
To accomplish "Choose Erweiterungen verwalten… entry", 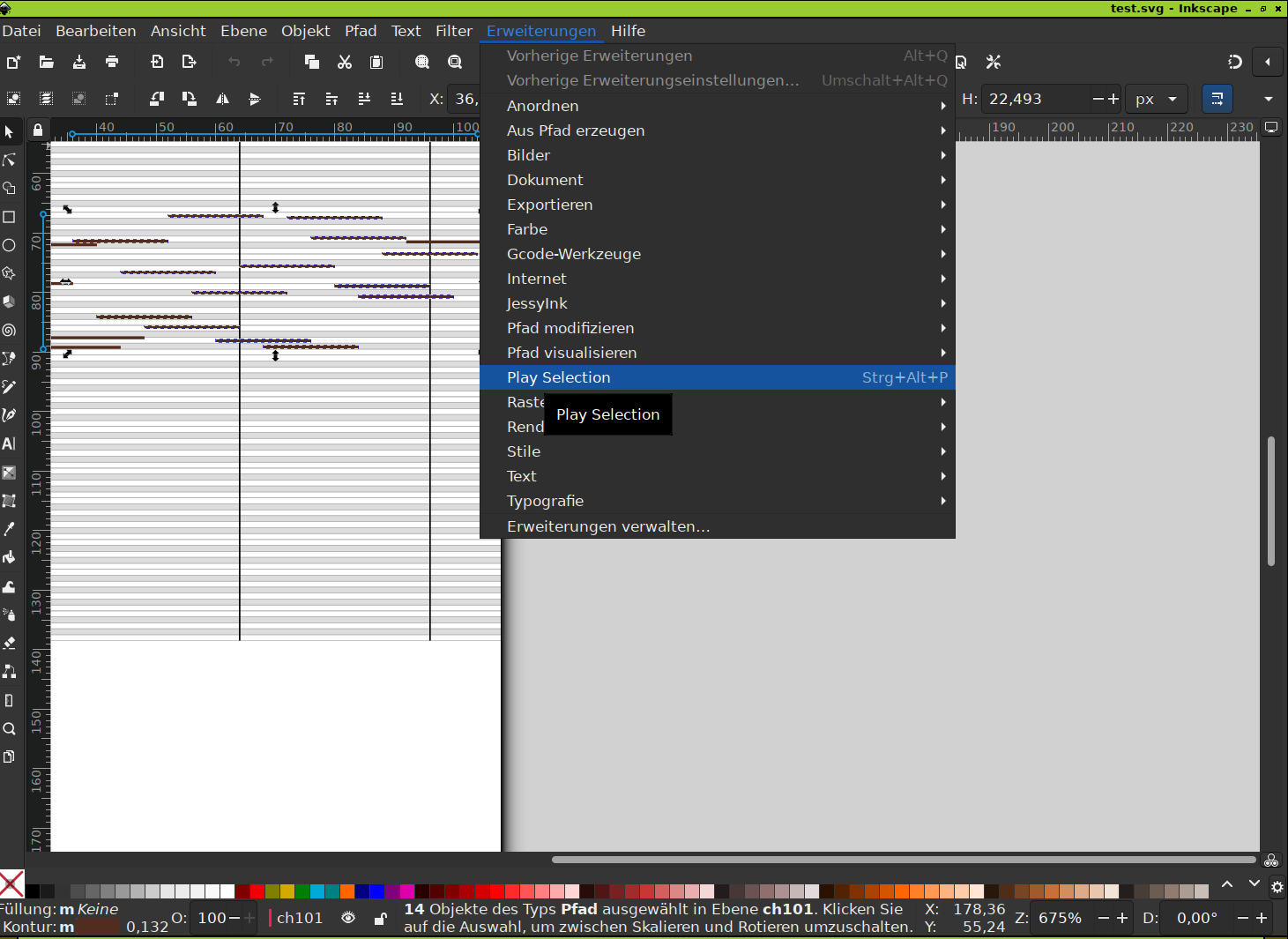I will (x=718, y=526).
